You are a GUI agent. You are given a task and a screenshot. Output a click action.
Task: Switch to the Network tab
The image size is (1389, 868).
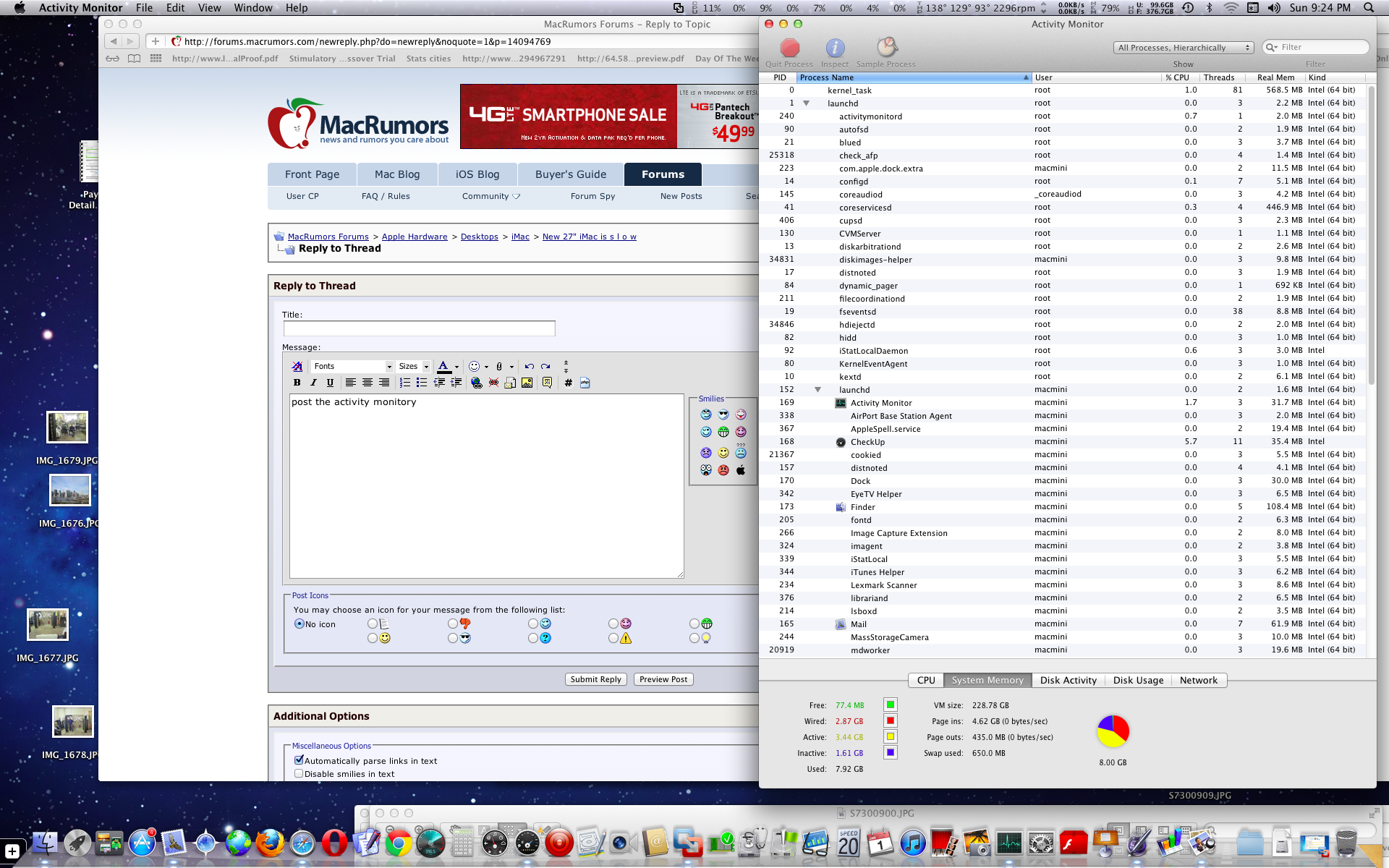click(1199, 680)
